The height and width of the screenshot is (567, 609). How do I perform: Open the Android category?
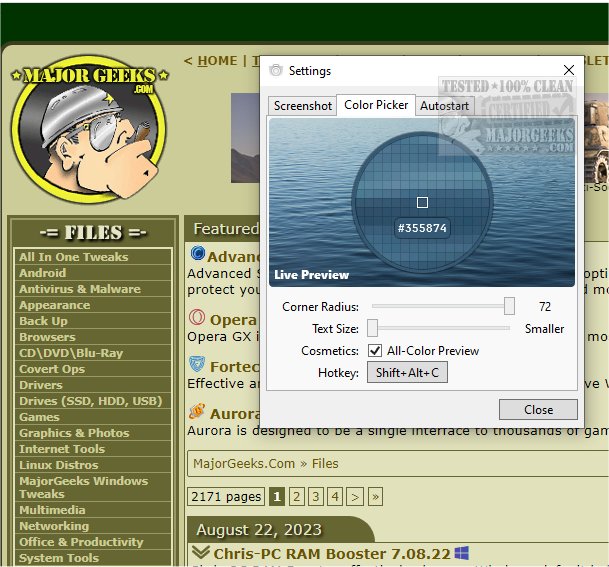[x=42, y=273]
